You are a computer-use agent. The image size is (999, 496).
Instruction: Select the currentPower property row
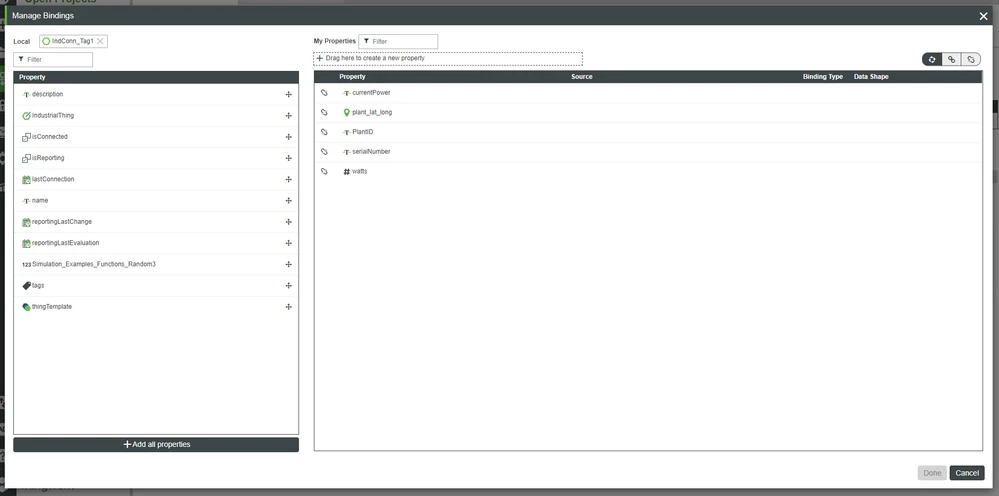pos(648,93)
